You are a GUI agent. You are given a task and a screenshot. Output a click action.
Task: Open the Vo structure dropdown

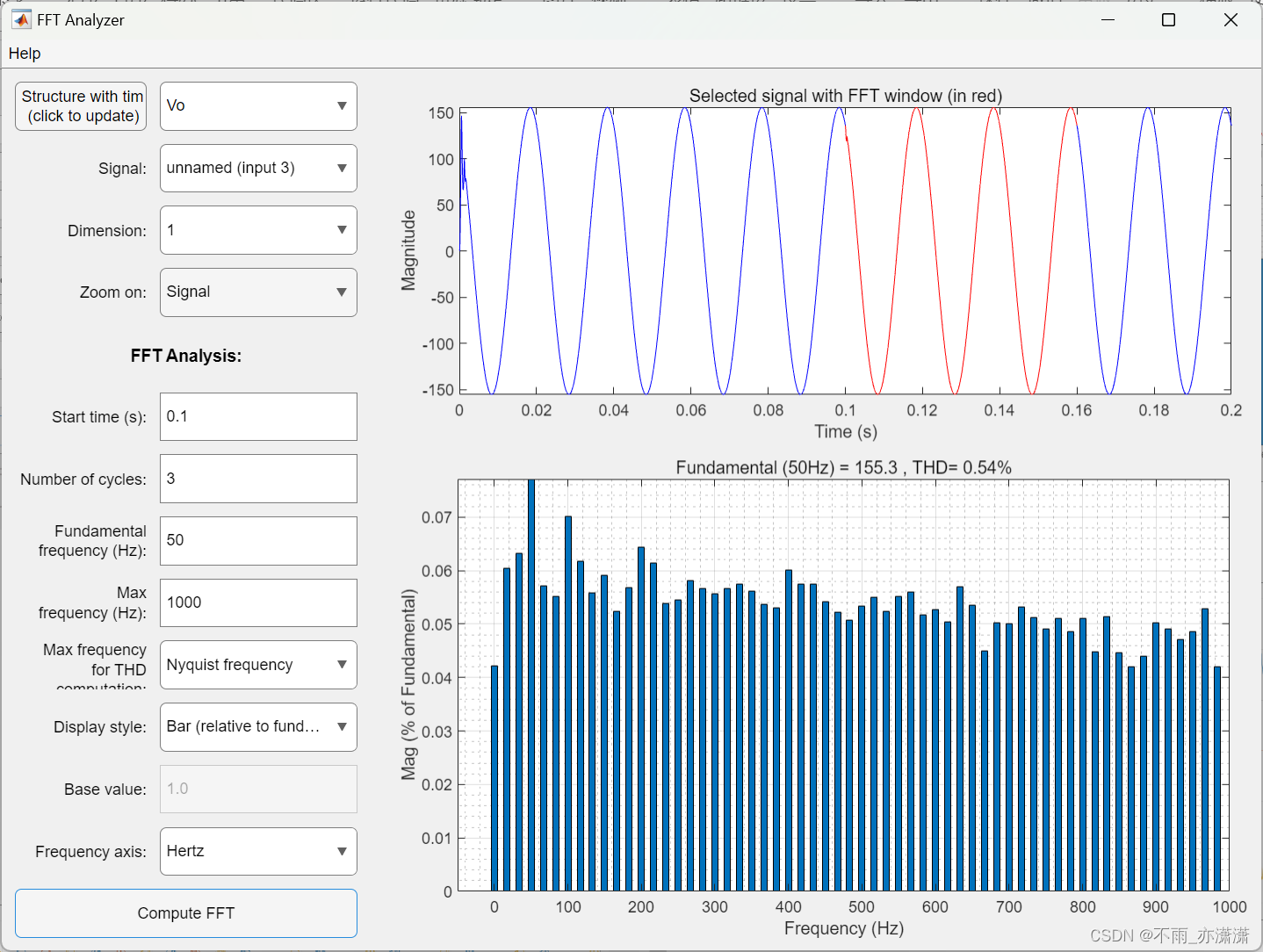pyautogui.click(x=258, y=106)
